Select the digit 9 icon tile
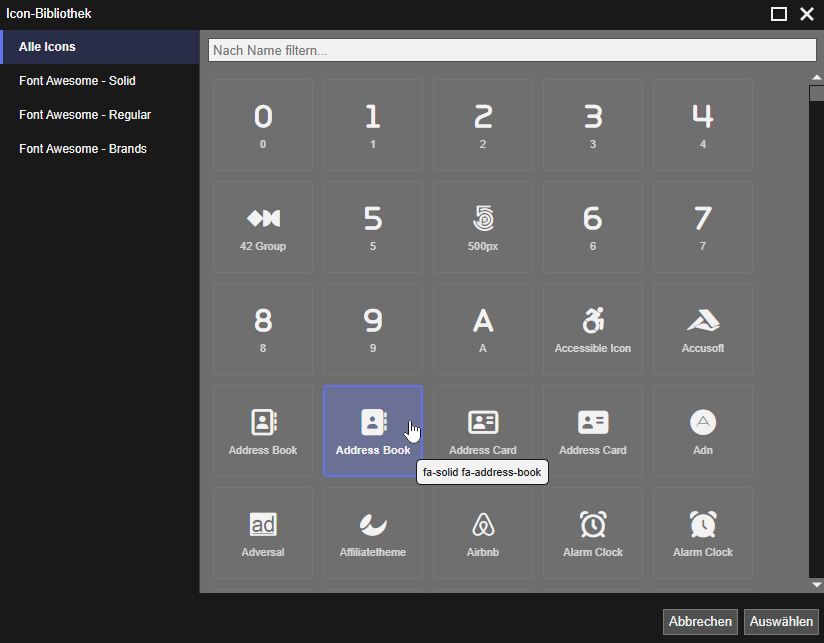Viewport: 824px width, 643px height. [x=373, y=329]
